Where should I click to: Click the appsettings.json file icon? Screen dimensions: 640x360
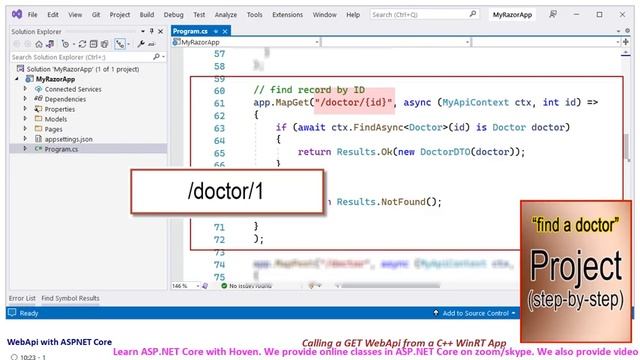pos(38,139)
